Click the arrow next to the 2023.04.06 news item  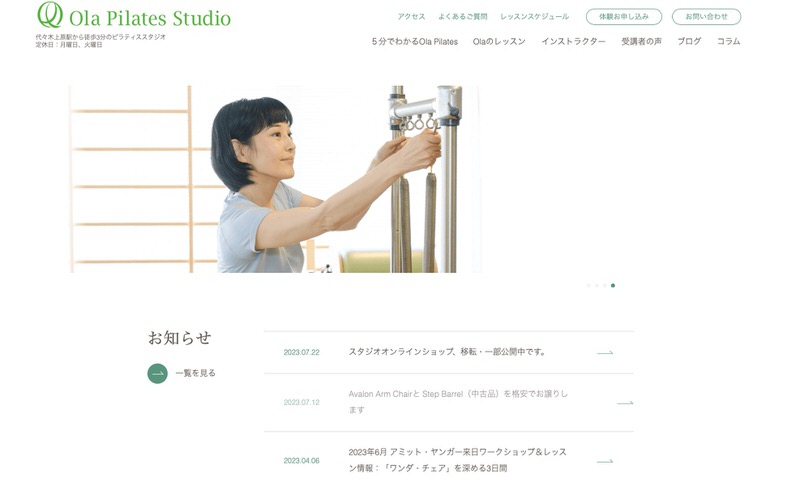click(605, 461)
